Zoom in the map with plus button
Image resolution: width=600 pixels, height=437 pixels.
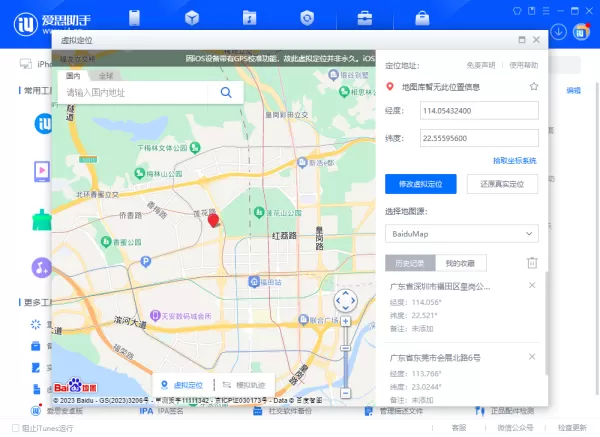(346, 321)
